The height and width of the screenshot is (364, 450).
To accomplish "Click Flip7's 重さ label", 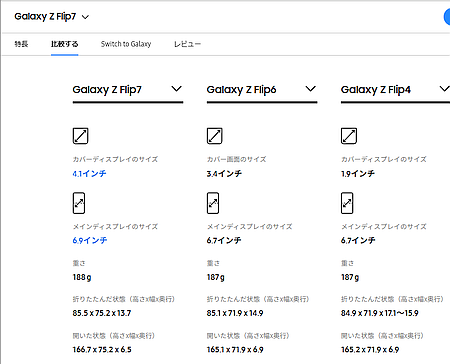I will click(79, 263).
